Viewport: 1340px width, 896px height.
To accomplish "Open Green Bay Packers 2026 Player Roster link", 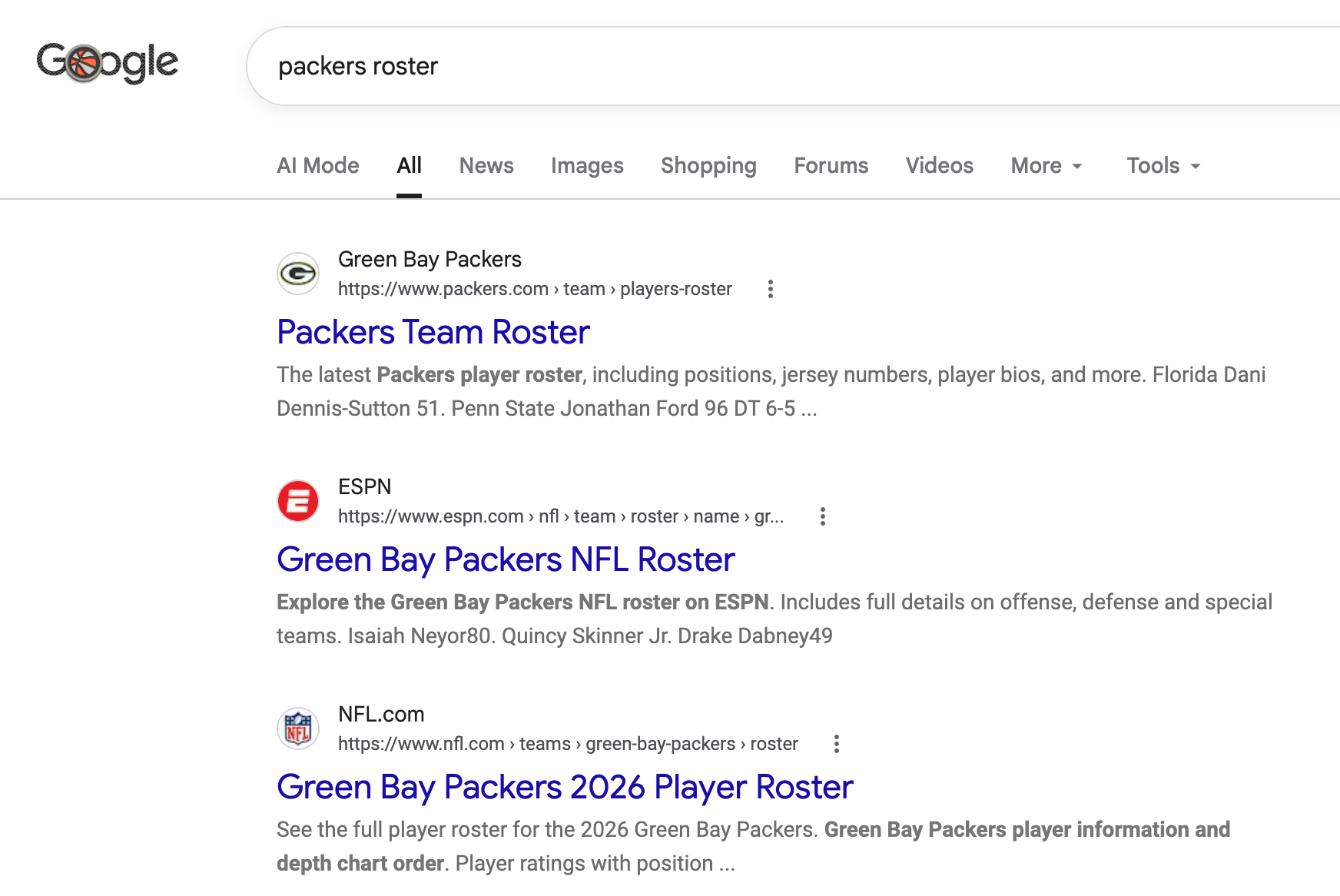I will [565, 787].
